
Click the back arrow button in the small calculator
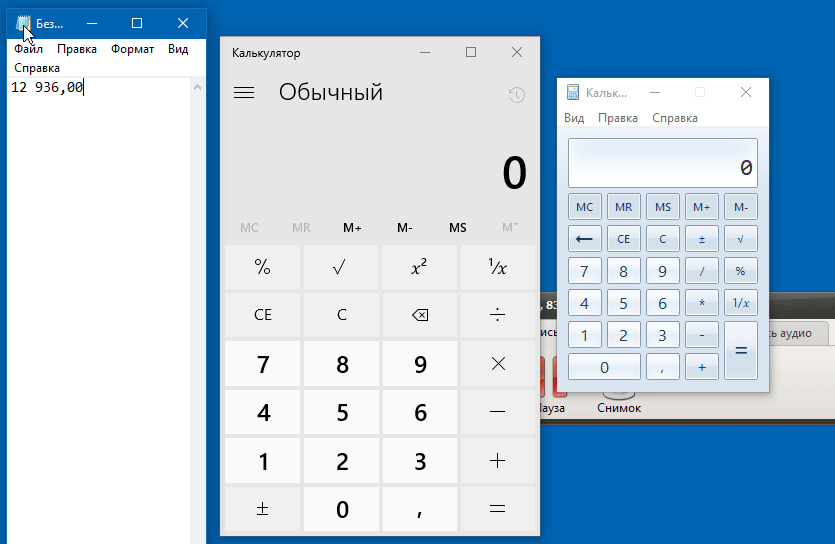585,239
